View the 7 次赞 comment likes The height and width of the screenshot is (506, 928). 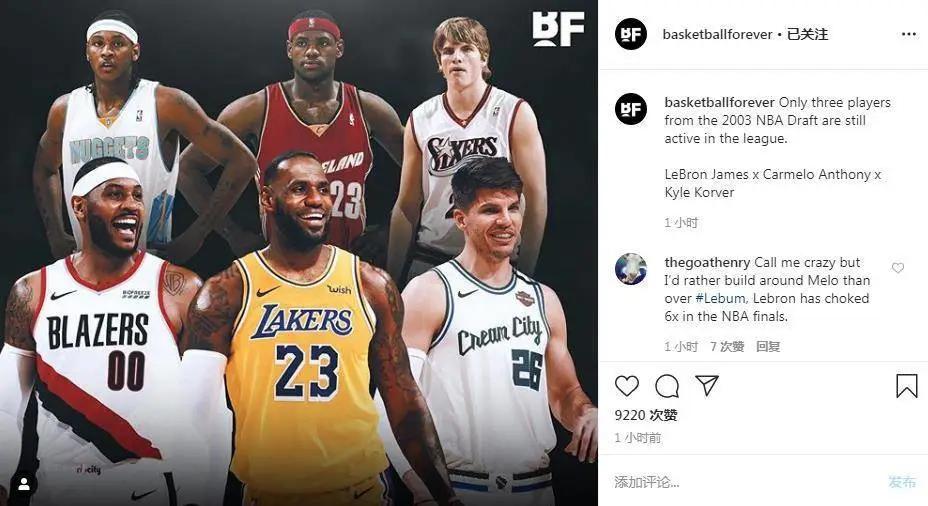pos(727,347)
